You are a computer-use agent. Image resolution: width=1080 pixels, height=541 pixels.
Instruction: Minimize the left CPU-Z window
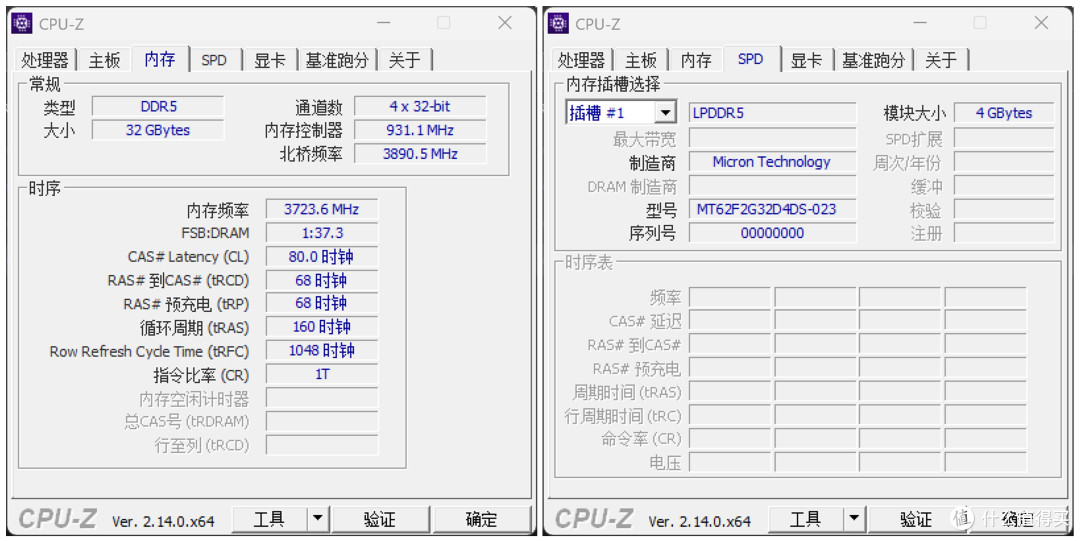point(383,23)
